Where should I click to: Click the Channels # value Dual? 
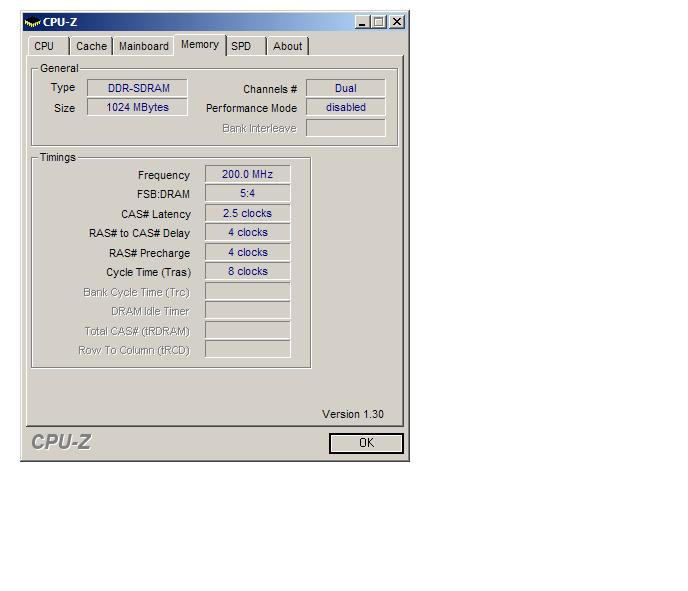tap(346, 88)
